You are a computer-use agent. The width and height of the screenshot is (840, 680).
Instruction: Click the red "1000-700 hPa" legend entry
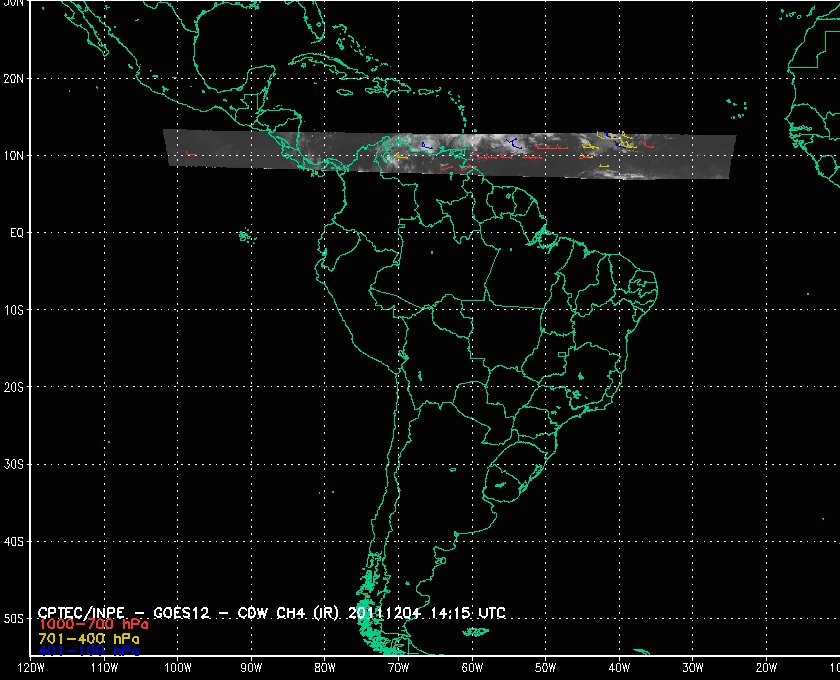tap(93, 625)
